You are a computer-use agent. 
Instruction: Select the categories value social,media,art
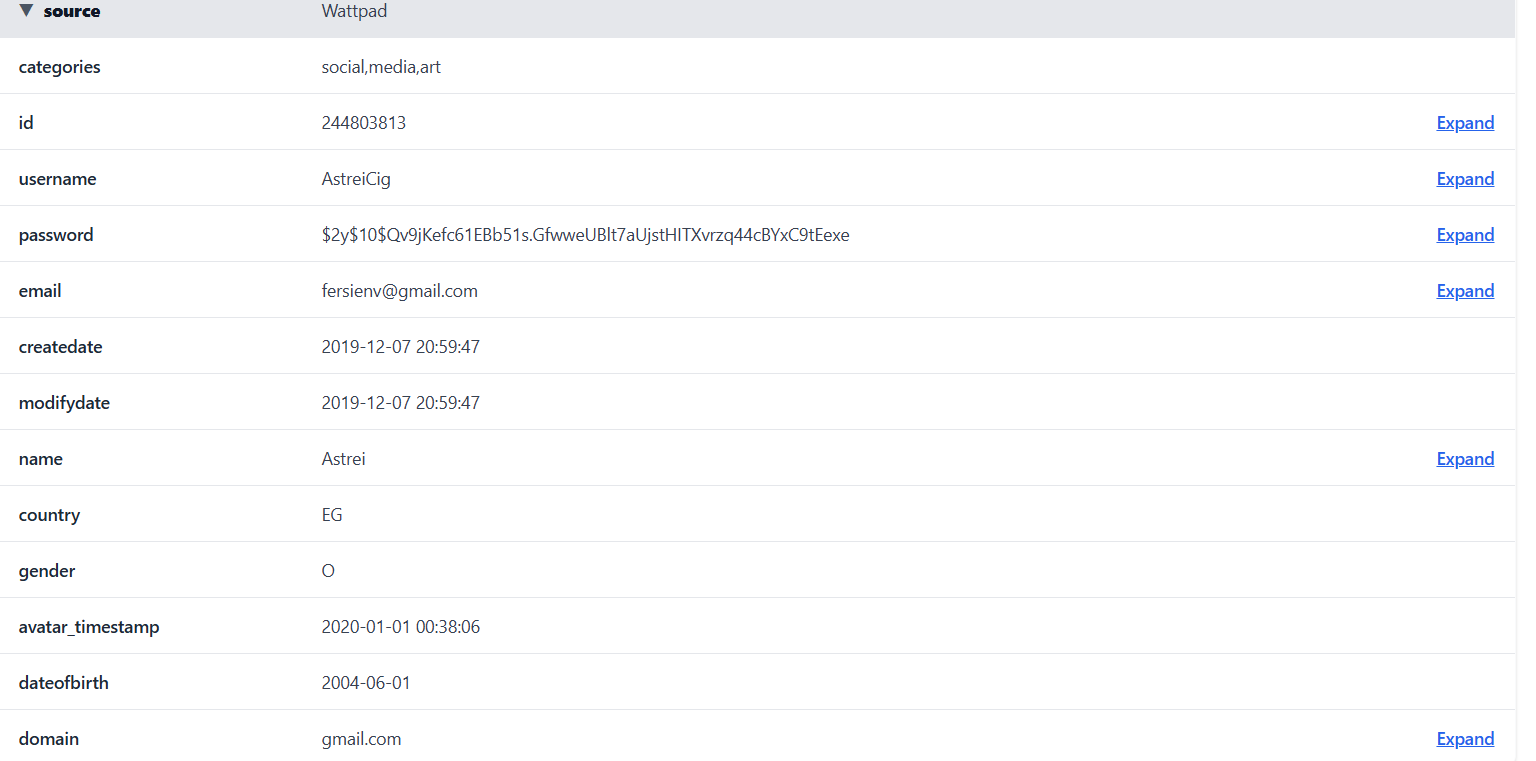[381, 67]
